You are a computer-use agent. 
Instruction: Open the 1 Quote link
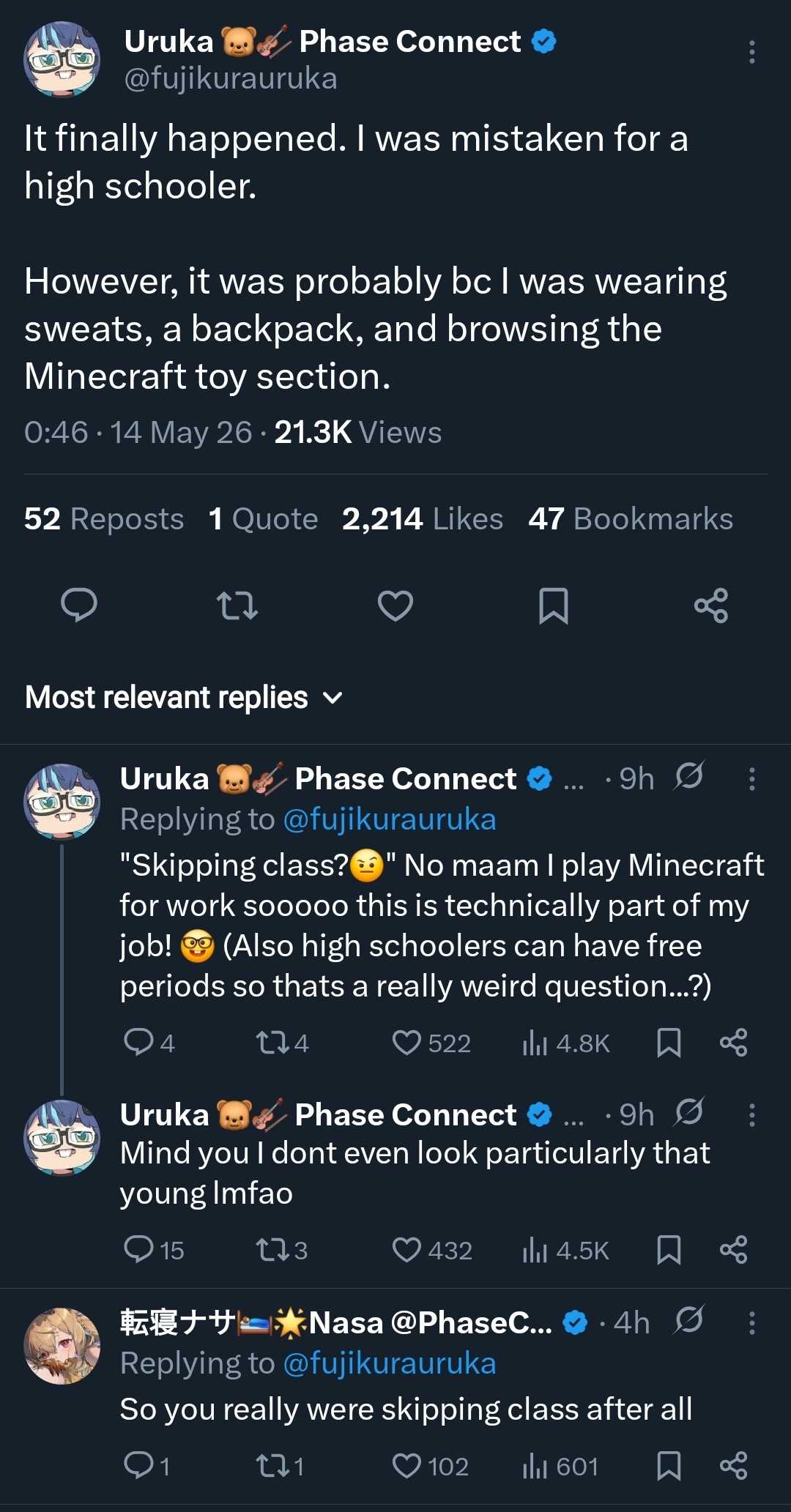click(x=264, y=519)
